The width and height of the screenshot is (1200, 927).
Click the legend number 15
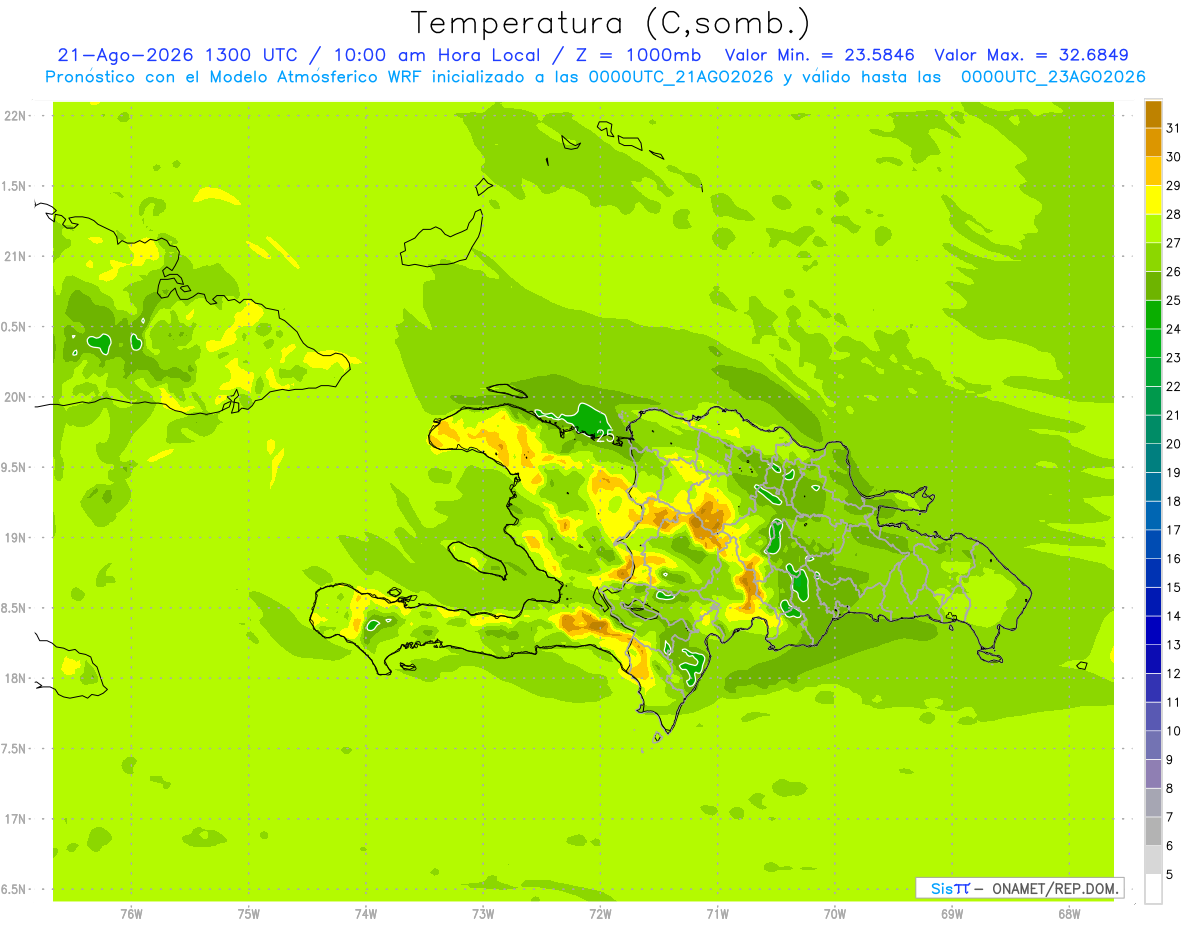(x=1174, y=588)
